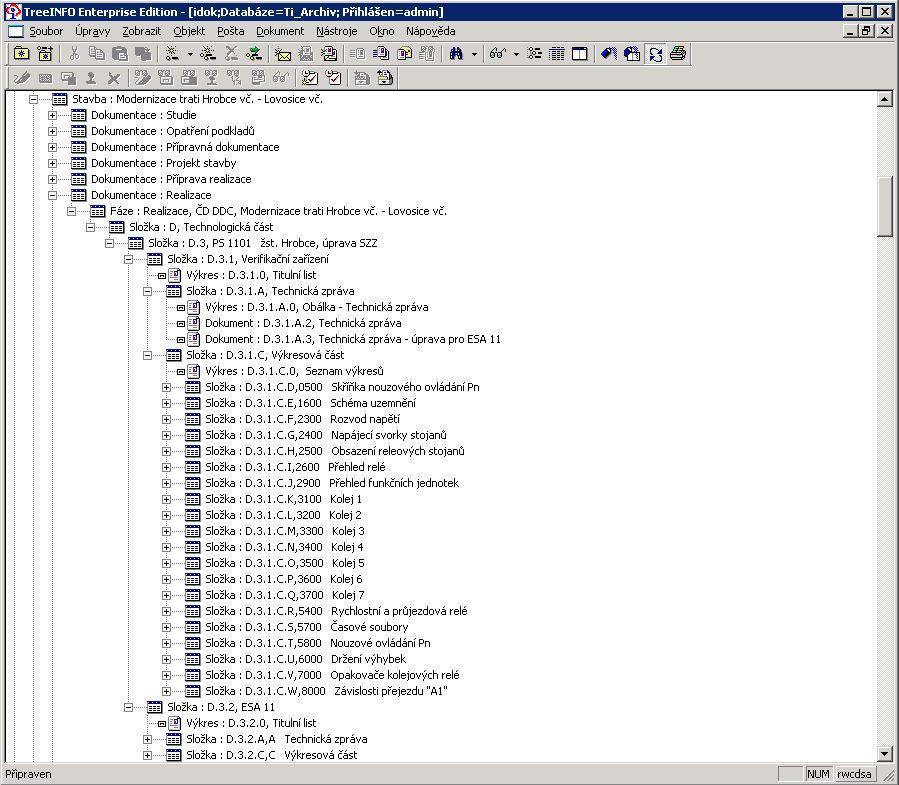This screenshot has height=785, width=899.
Task: Open dropdown arrow next to binoculars
Action: [x=474, y=54]
